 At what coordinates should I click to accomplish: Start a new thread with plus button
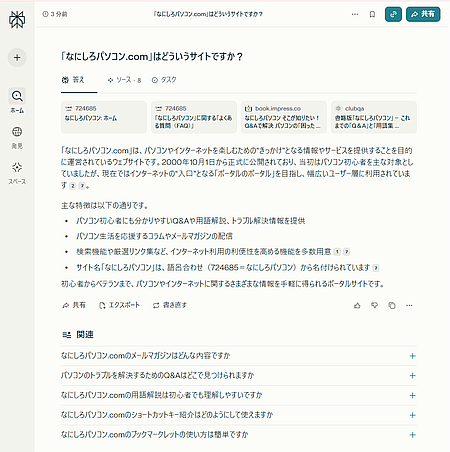[x=17, y=57]
